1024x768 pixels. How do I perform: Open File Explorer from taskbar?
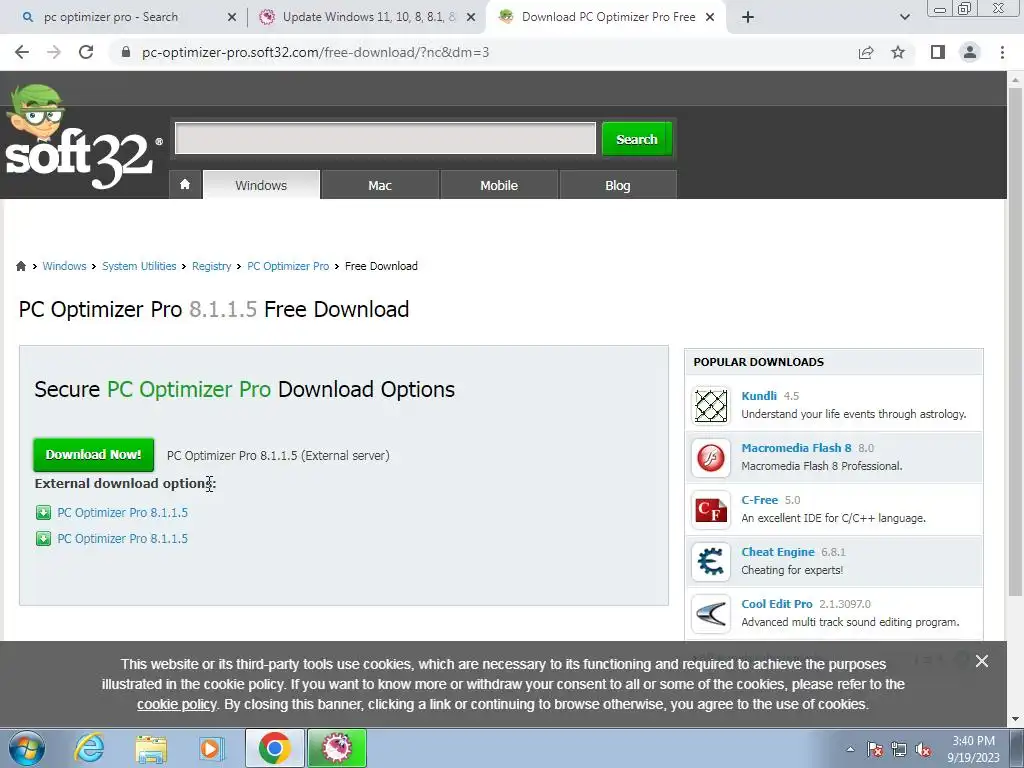tap(151, 748)
